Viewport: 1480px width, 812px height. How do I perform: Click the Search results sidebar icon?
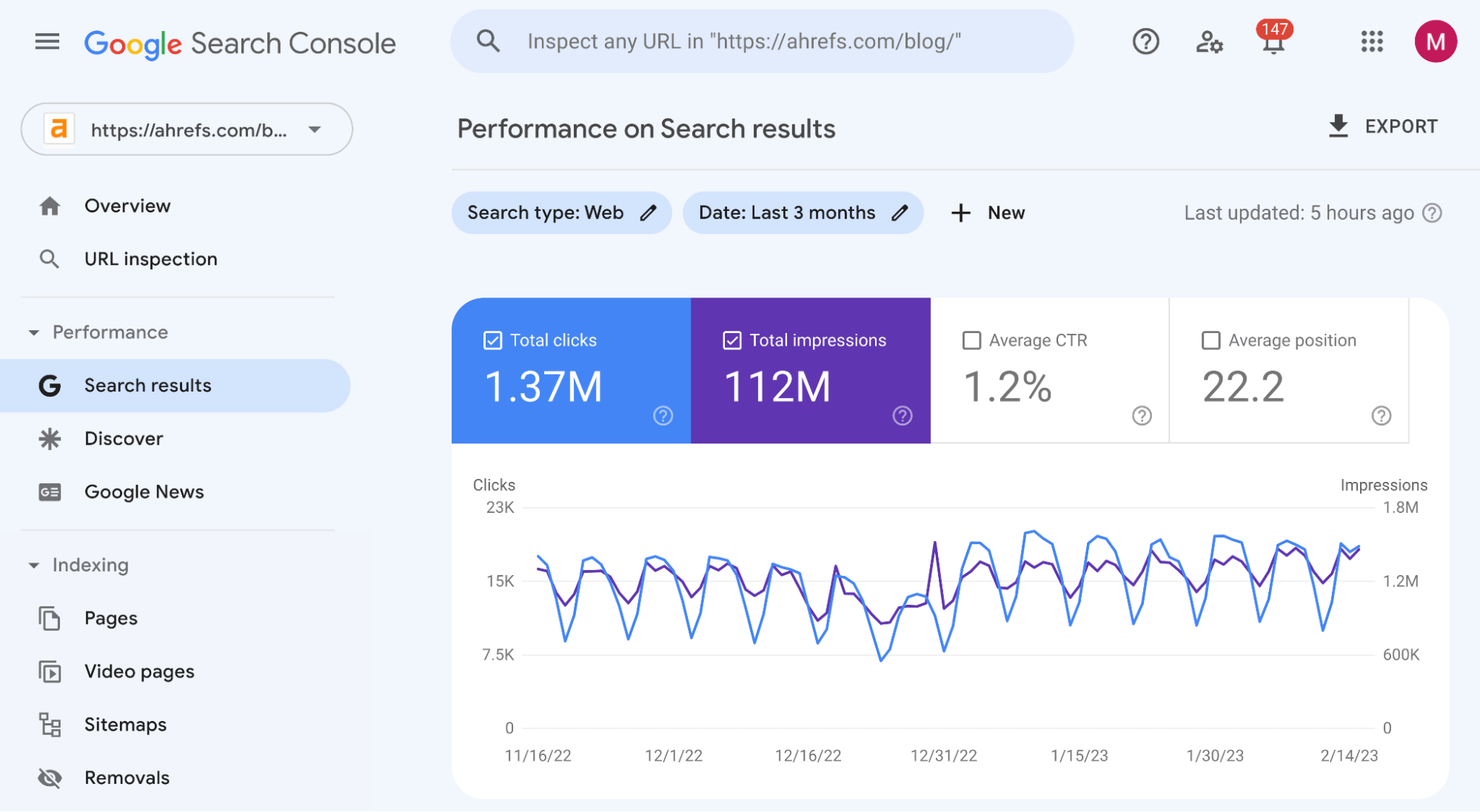(50, 384)
